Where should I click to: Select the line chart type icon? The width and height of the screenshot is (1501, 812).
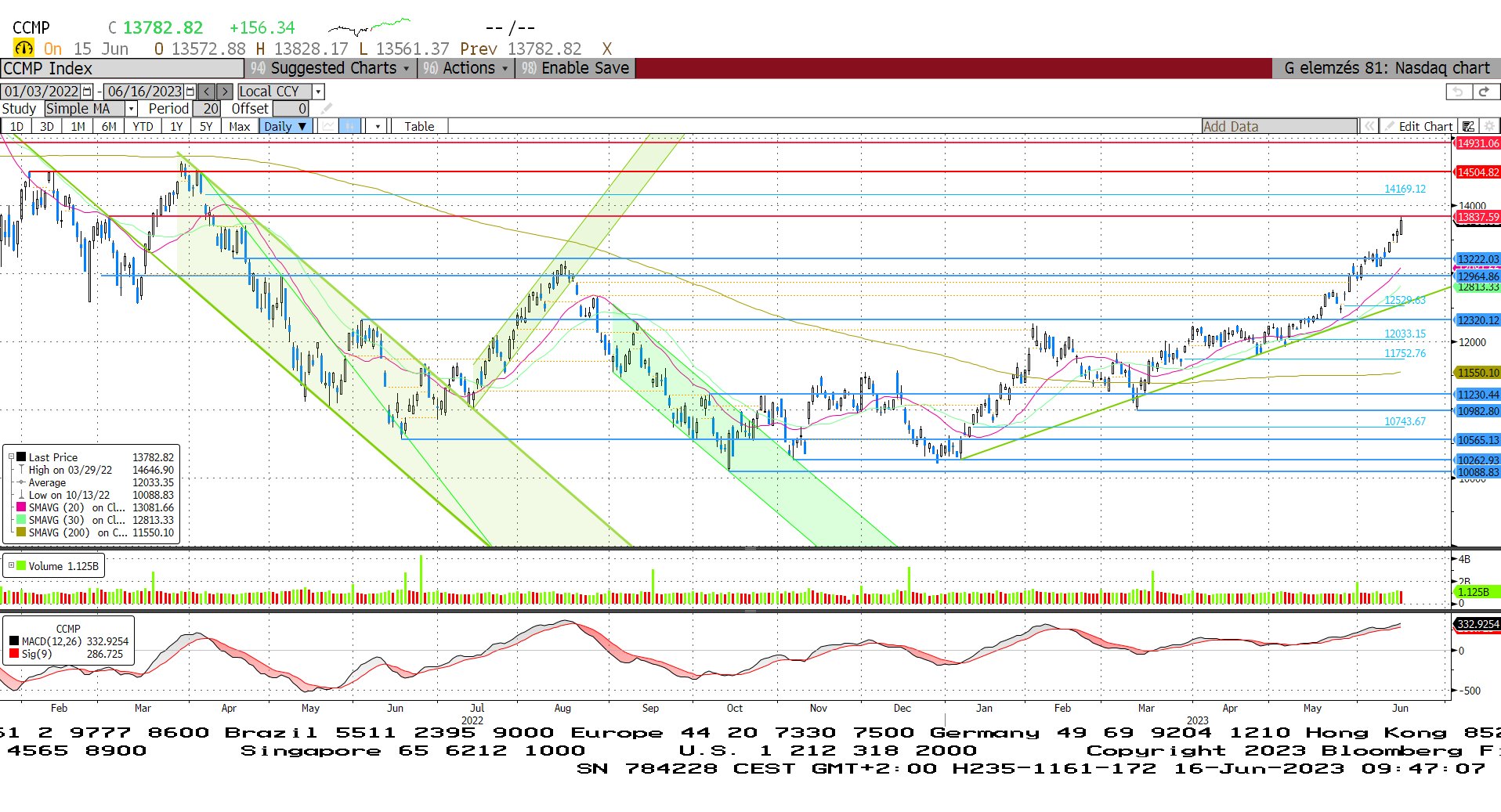[x=328, y=126]
